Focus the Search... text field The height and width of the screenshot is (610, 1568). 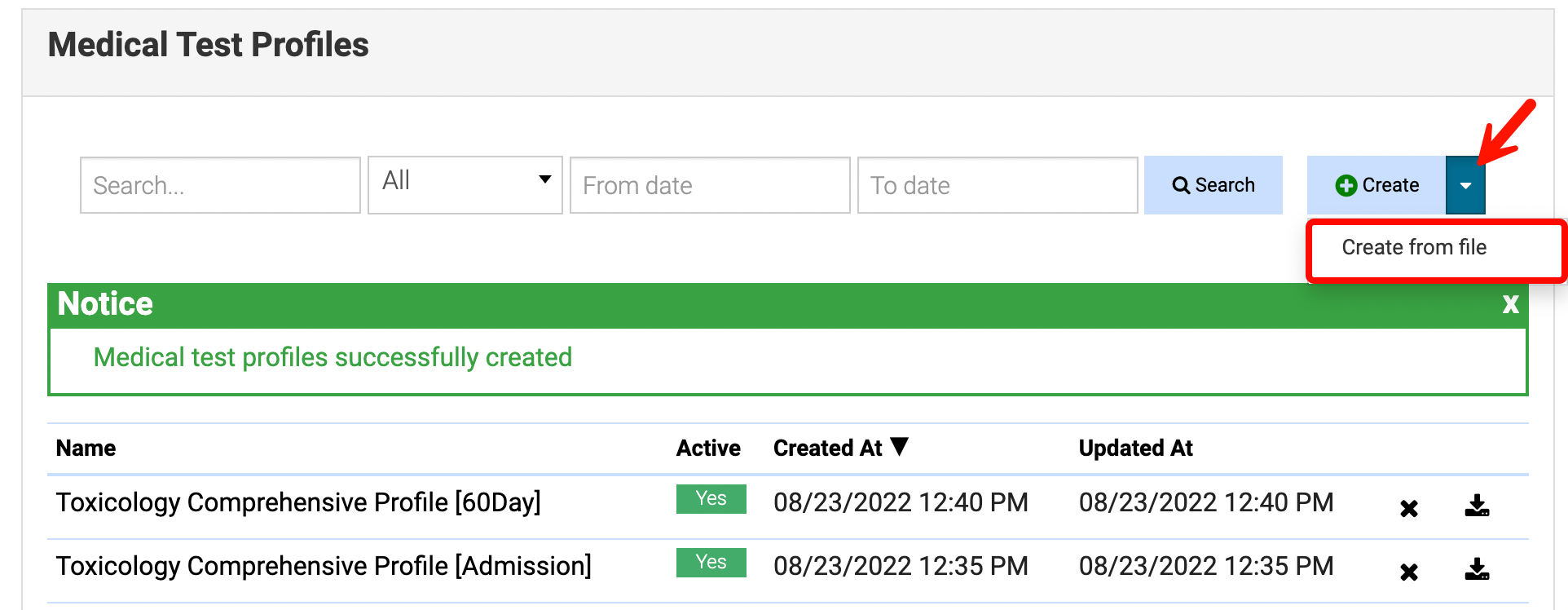220,186
